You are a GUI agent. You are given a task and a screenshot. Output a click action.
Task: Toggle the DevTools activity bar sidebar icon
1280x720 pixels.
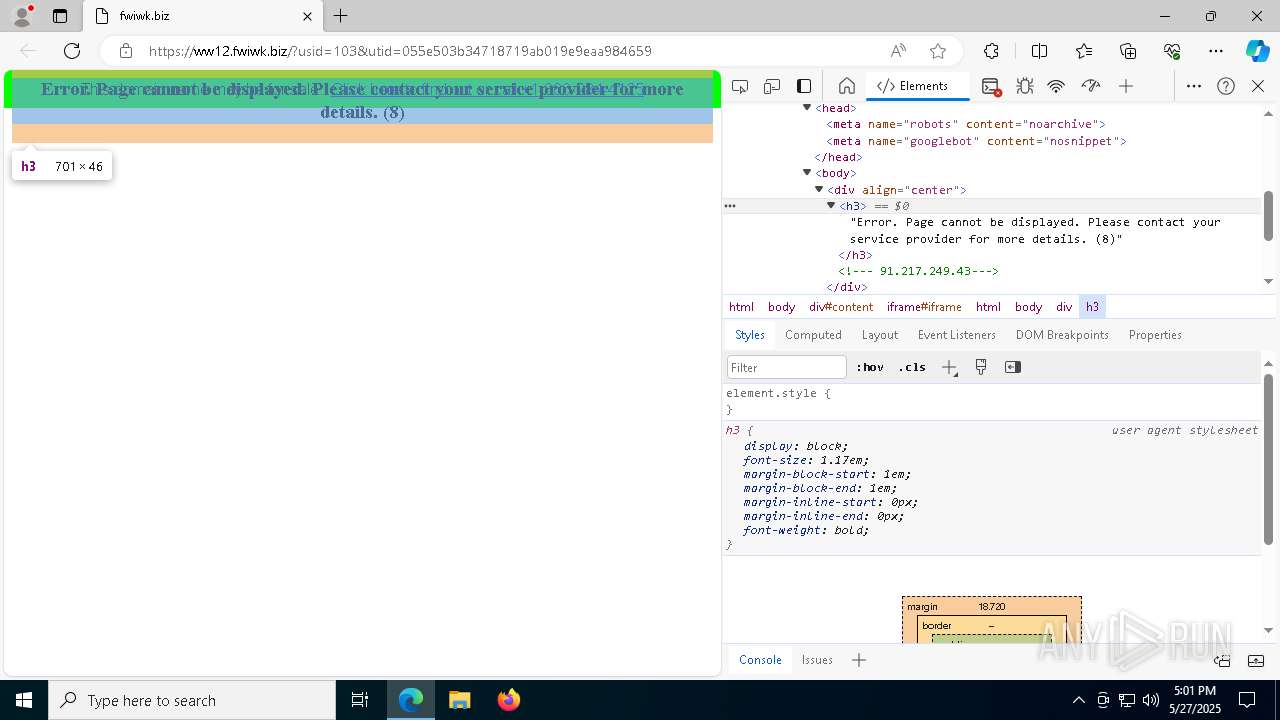click(804, 86)
